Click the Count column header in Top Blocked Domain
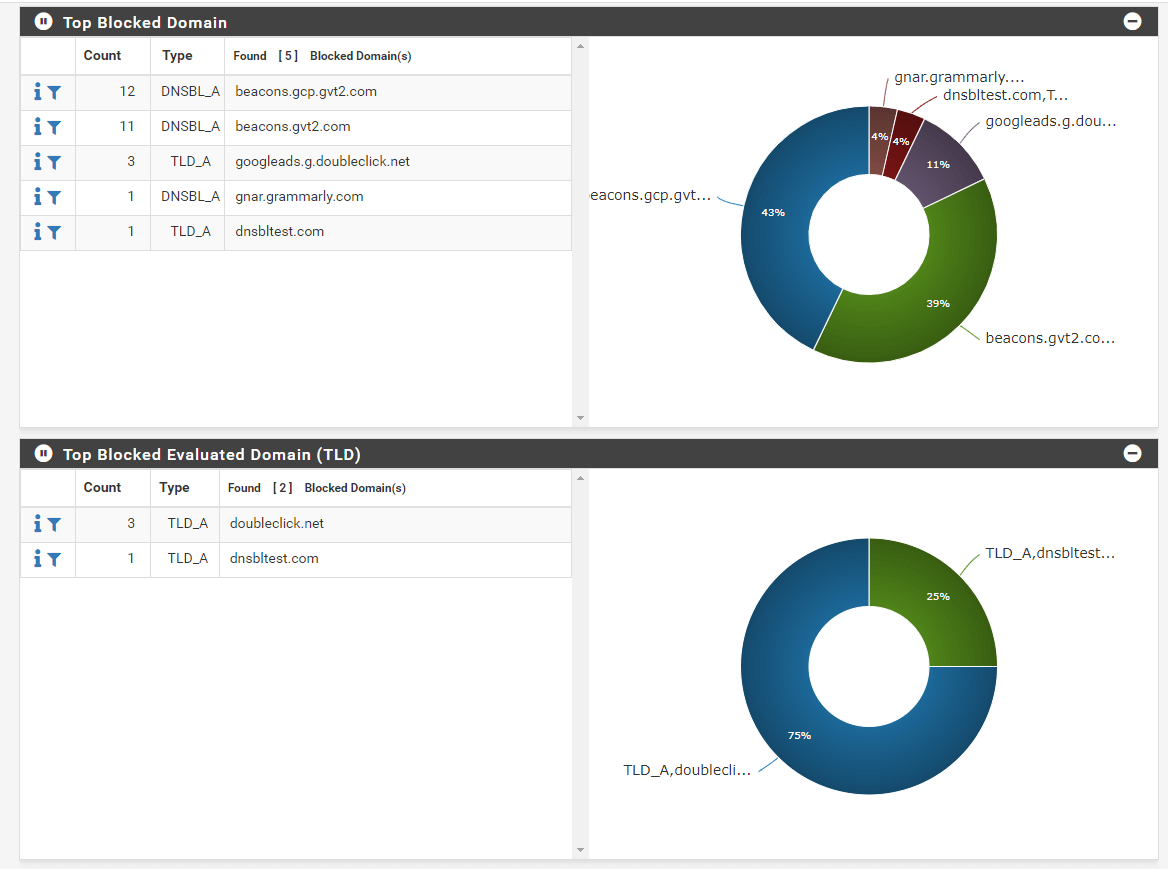 pyautogui.click(x=102, y=56)
